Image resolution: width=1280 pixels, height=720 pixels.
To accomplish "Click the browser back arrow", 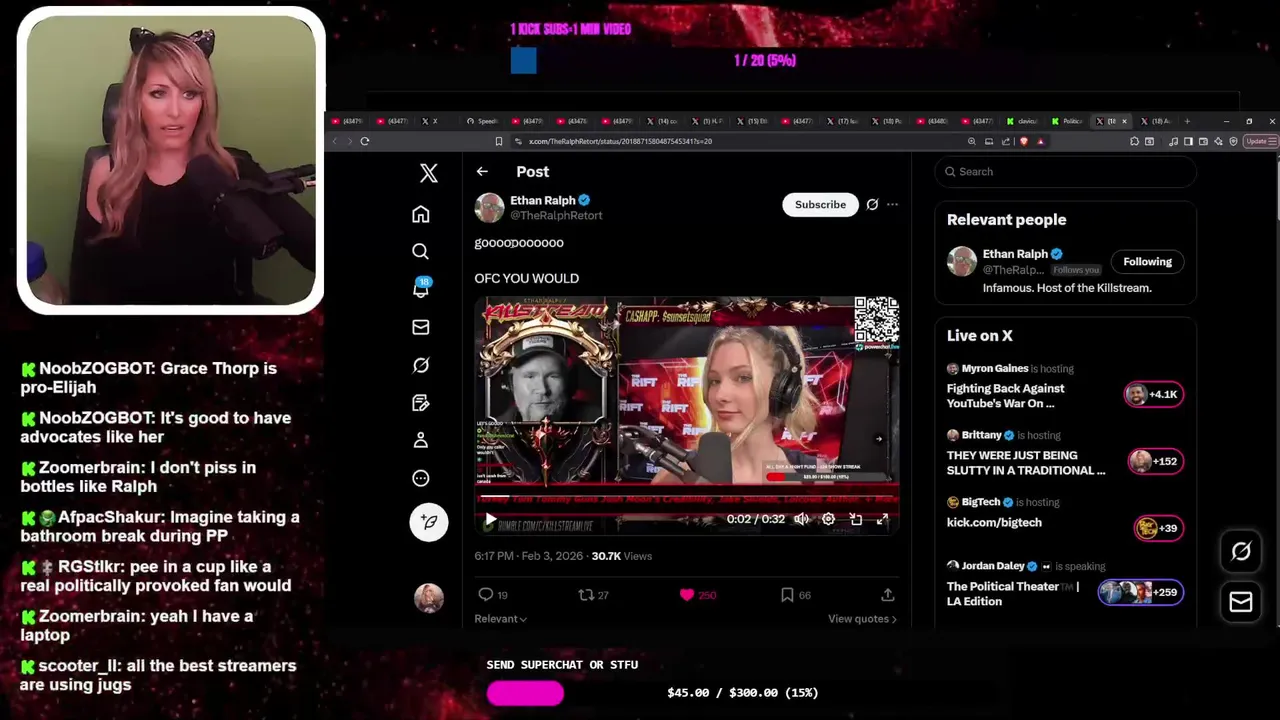I will (335, 141).
